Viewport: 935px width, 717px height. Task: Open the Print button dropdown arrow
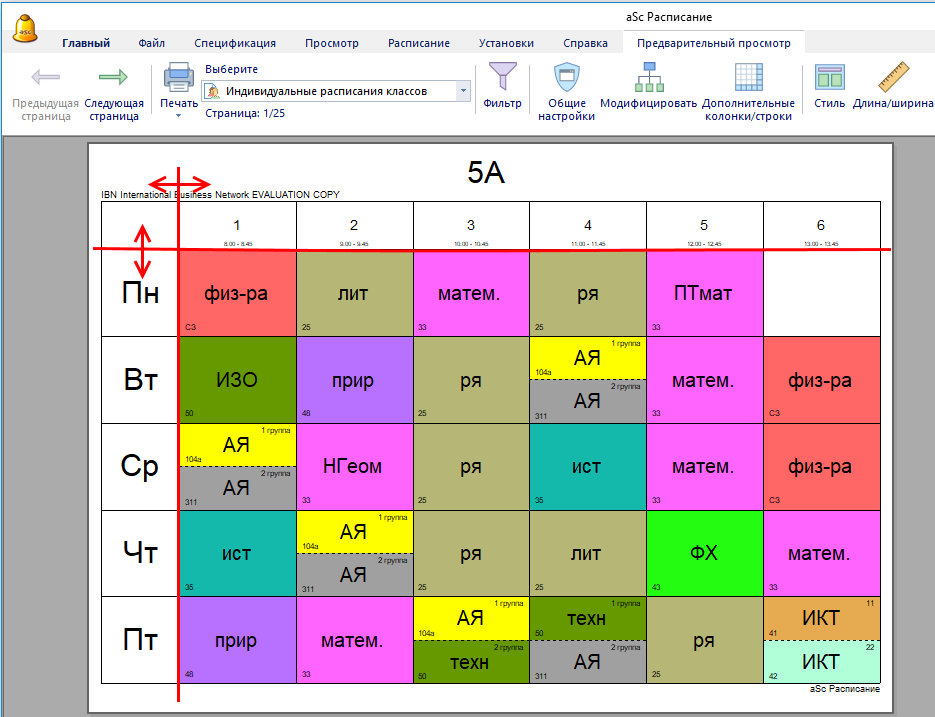(179, 116)
